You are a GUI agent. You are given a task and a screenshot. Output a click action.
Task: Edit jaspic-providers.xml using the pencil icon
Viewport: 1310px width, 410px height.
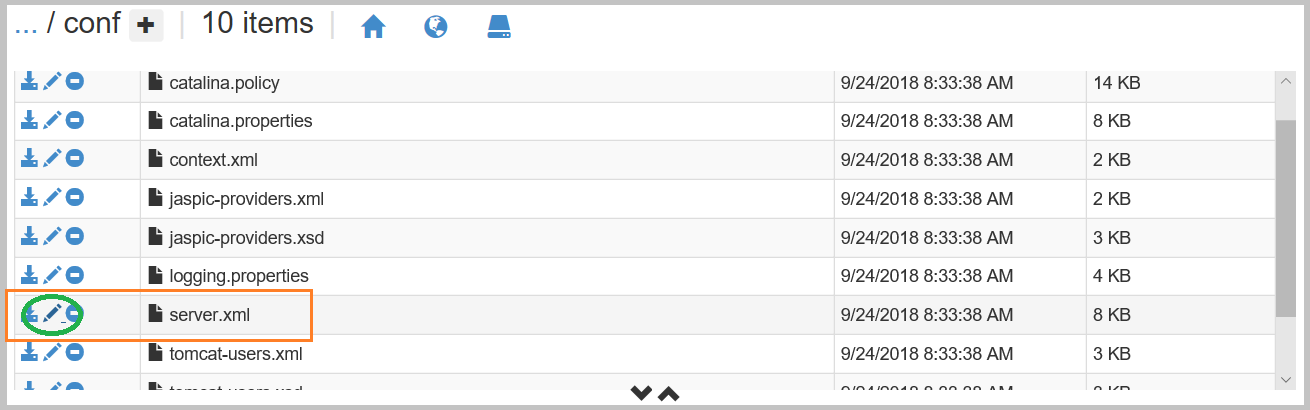[x=52, y=198]
